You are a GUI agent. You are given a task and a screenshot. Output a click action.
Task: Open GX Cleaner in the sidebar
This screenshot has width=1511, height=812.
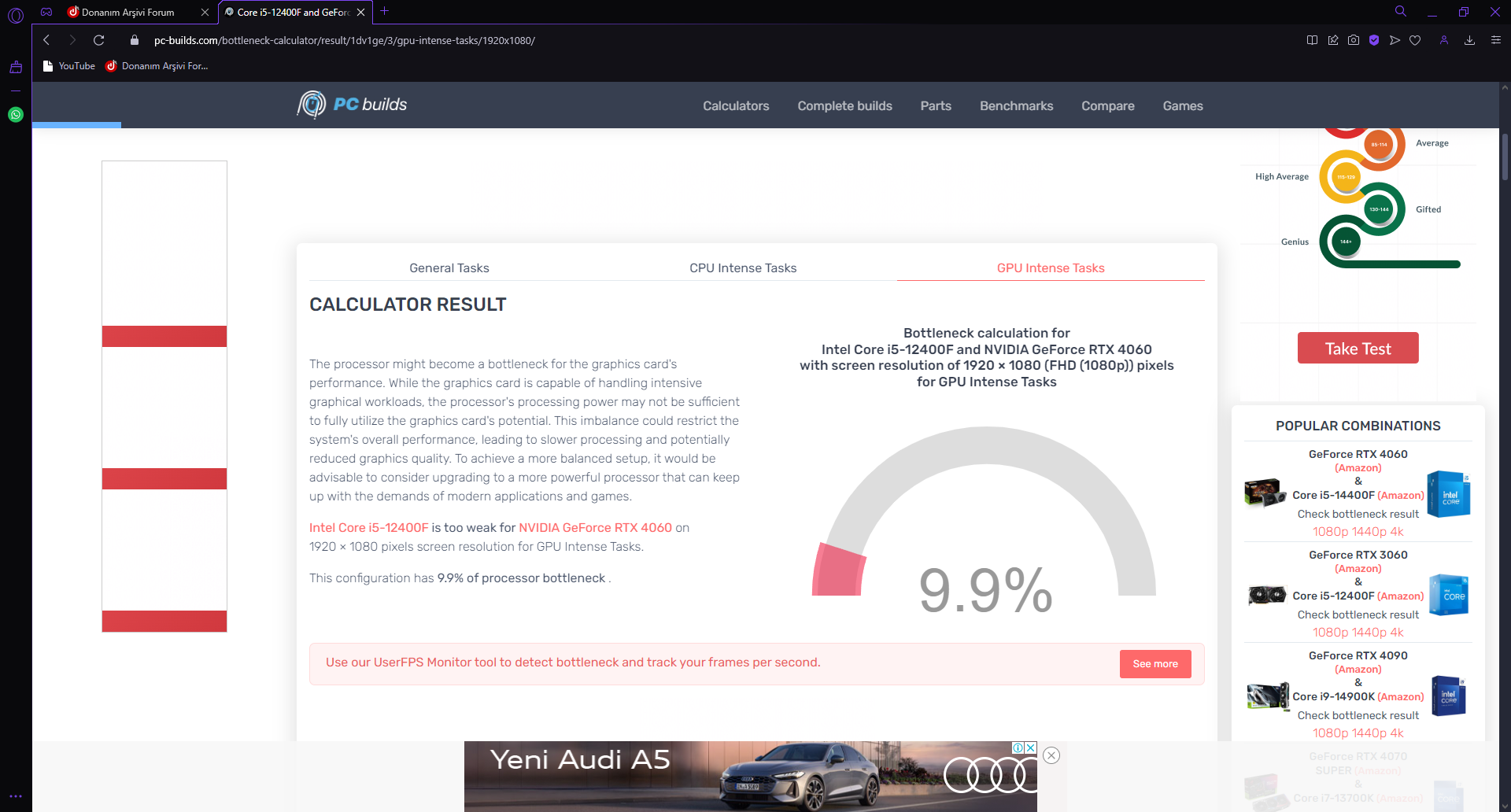[x=16, y=68]
